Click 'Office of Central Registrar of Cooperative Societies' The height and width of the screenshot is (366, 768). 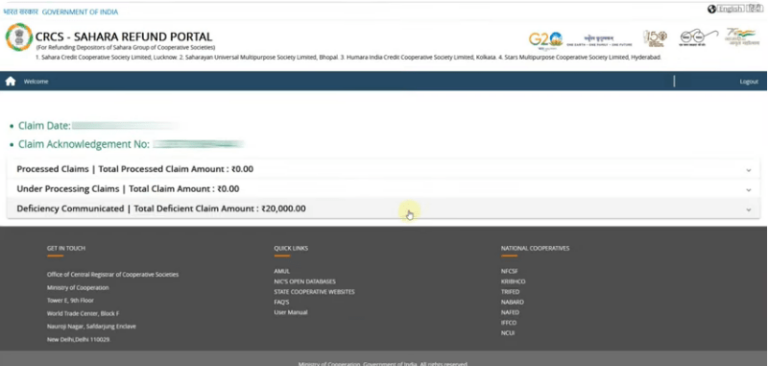(x=113, y=275)
